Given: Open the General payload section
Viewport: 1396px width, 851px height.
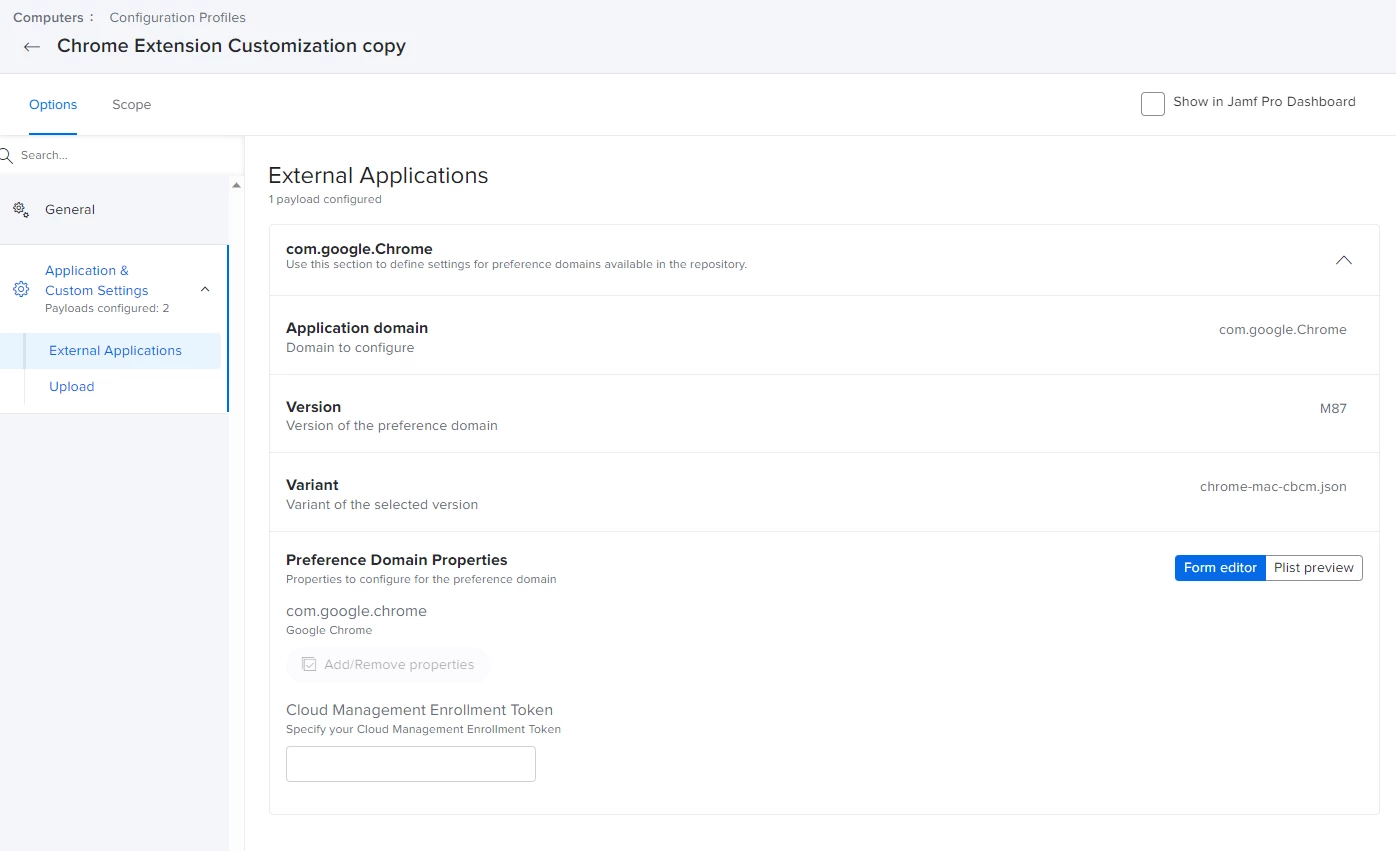Looking at the screenshot, I should (114, 210).
